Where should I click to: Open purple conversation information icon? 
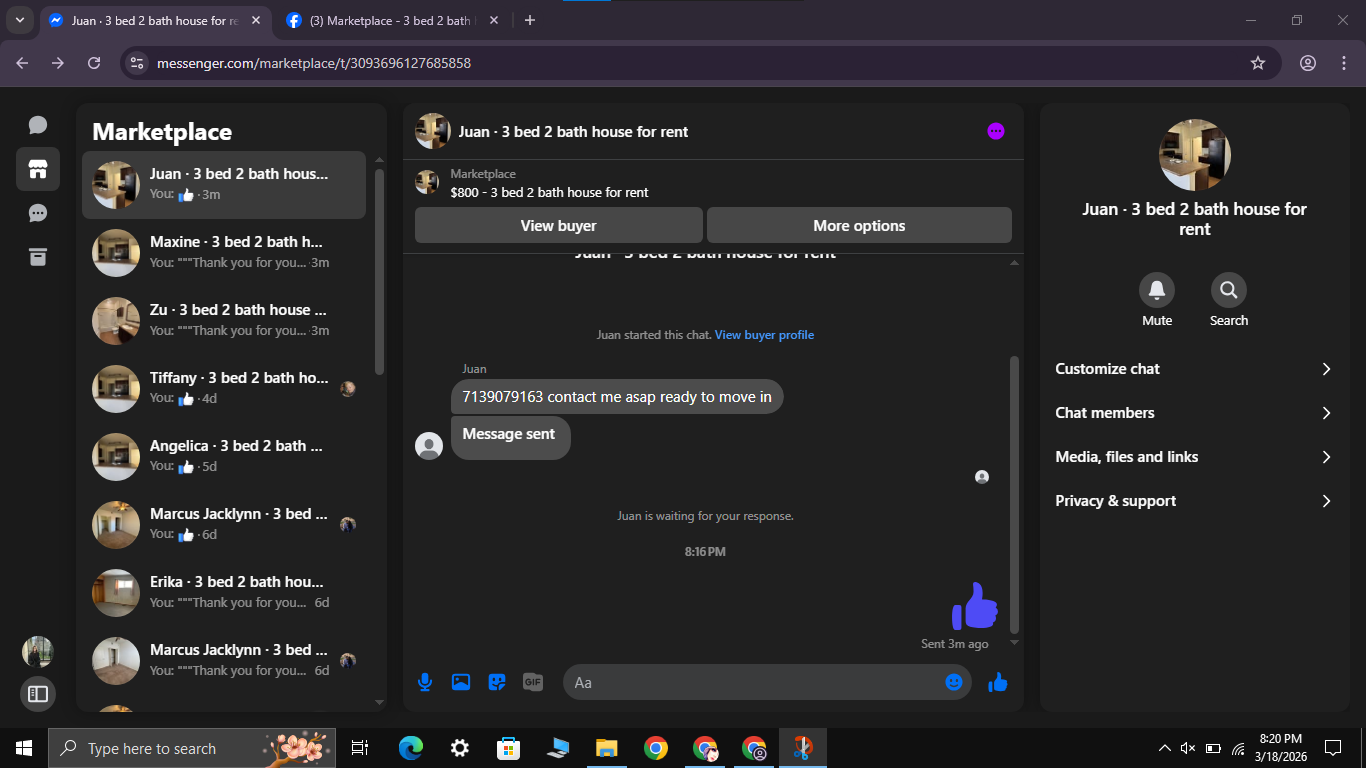coord(996,131)
